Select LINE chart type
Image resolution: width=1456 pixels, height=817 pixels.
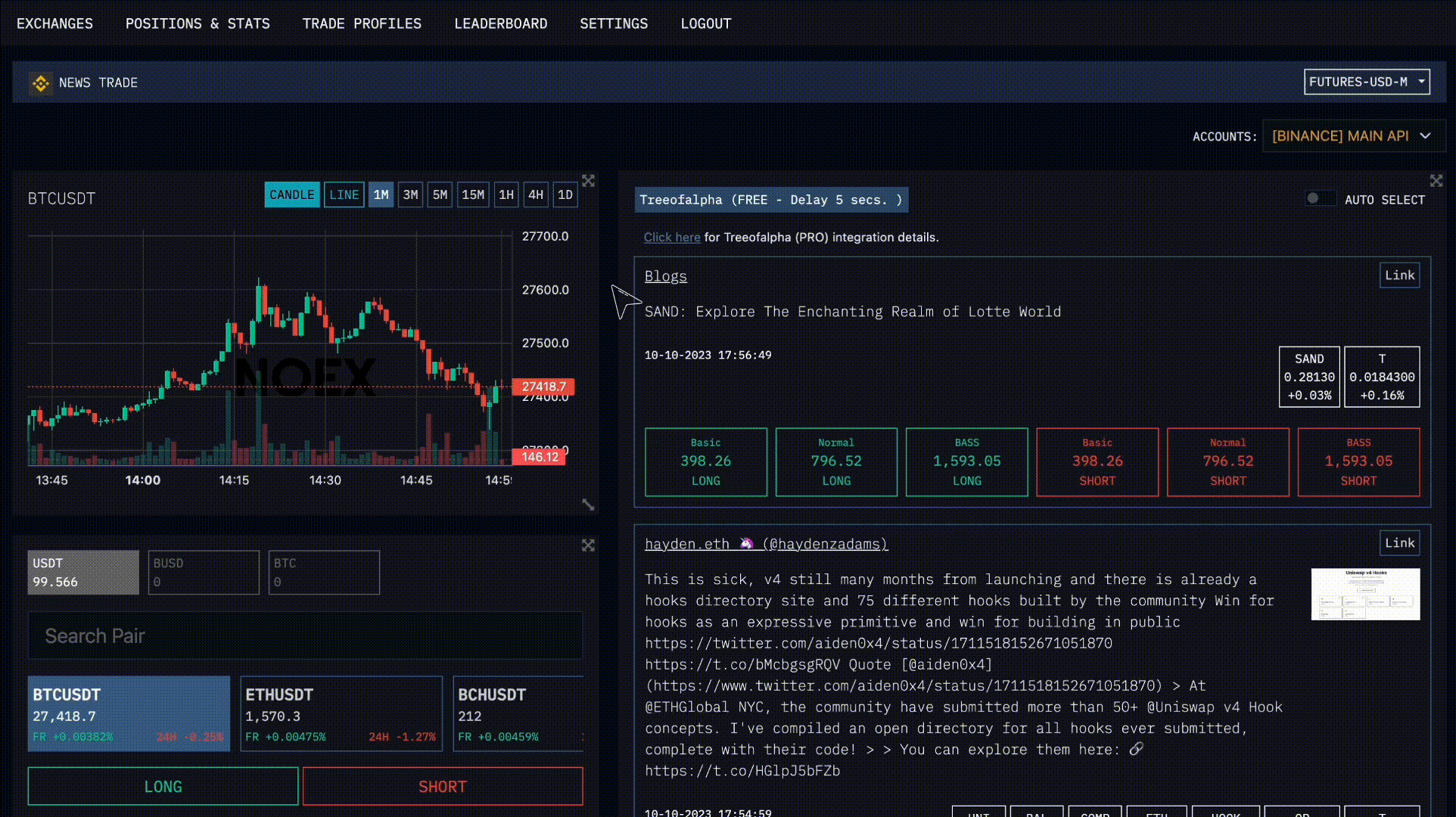pyautogui.click(x=344, y=195)
